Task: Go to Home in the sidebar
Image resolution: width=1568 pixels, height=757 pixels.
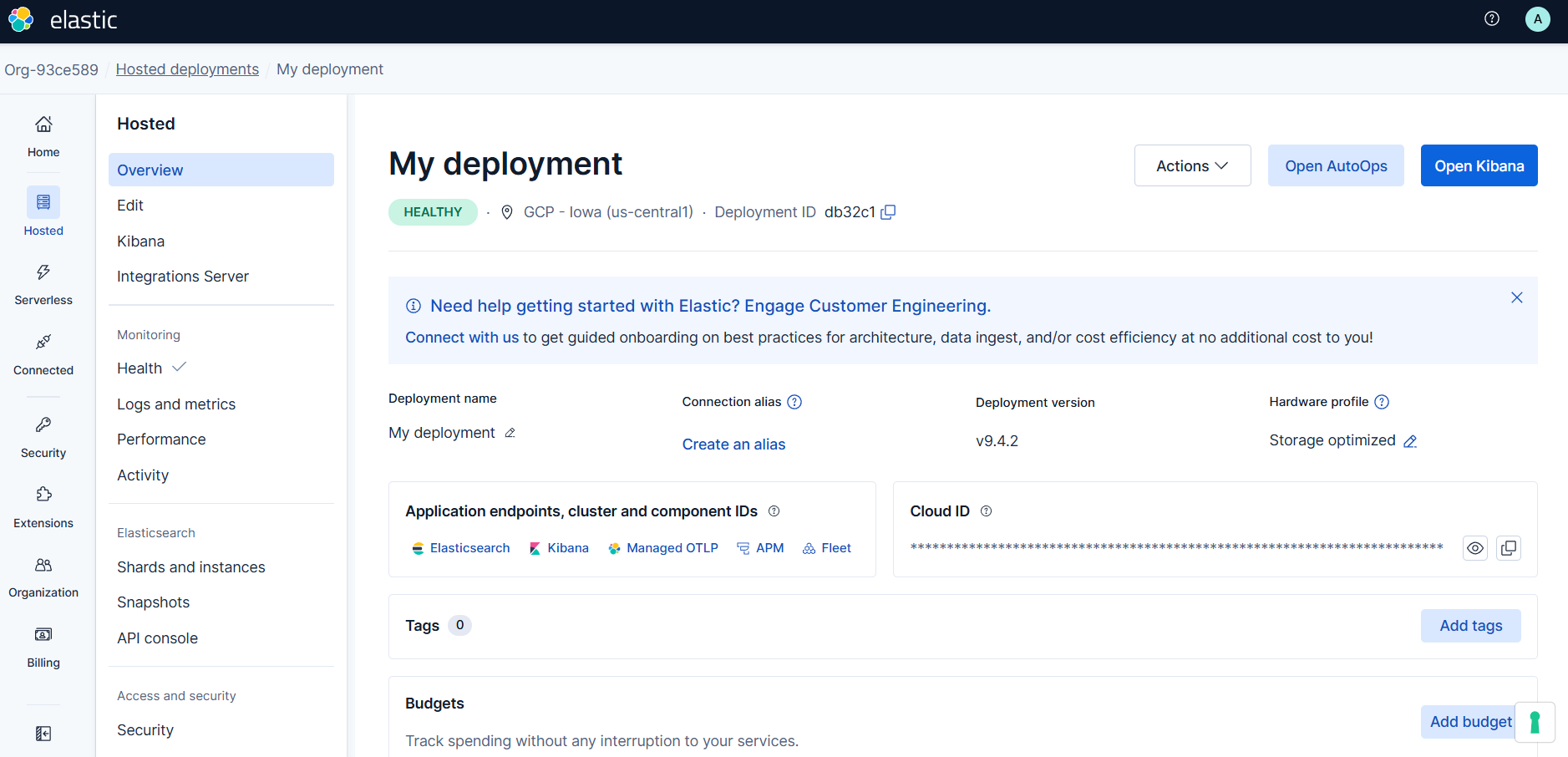Action: [43, 137]
